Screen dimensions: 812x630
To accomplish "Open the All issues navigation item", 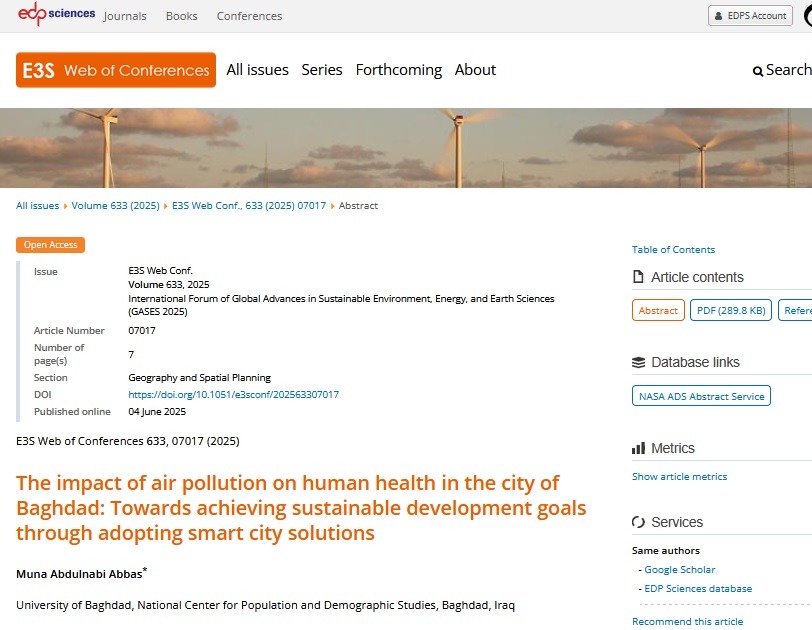I will tap(257, 70).
